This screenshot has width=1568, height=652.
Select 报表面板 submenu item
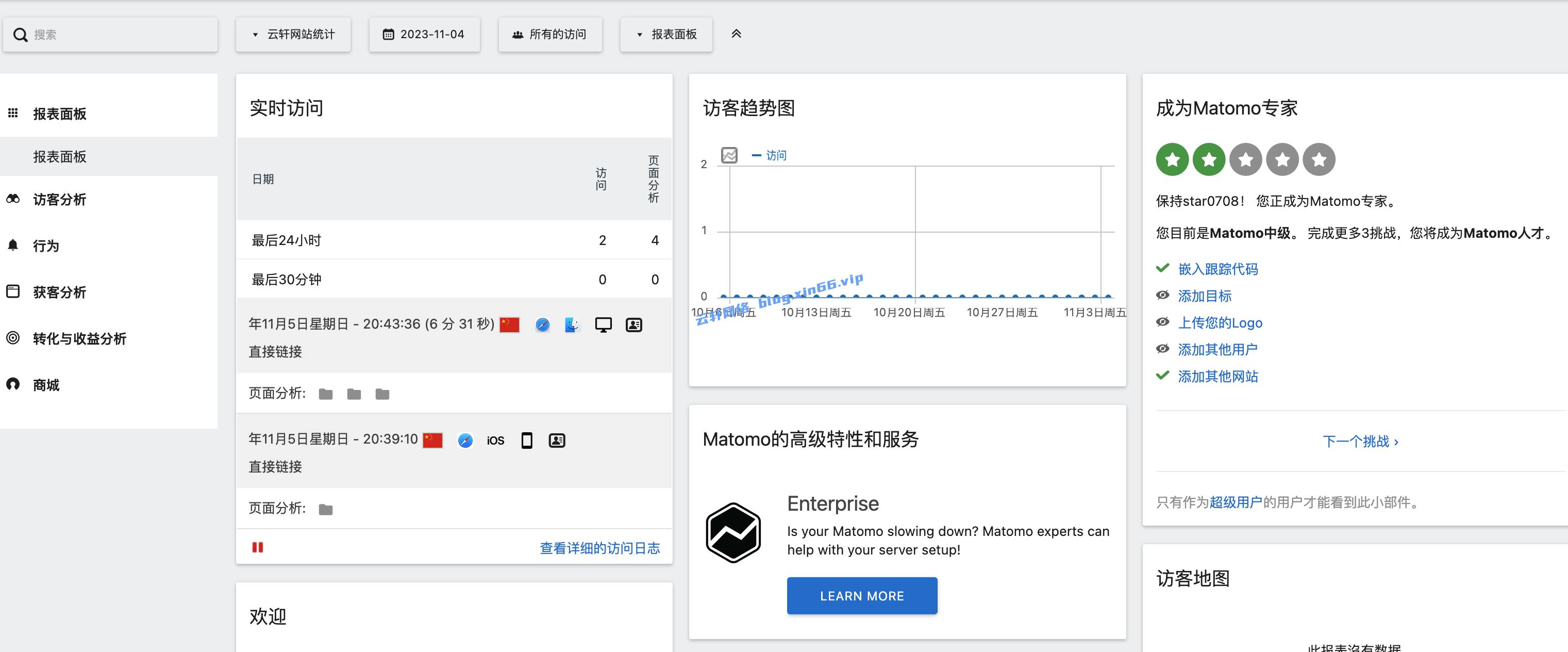[60, 157]
